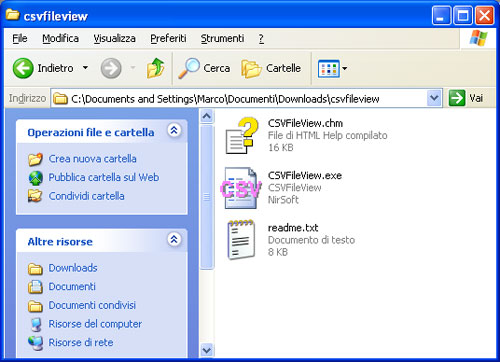The image size is (500, 362).
Task: Open Risorse di rete link
Action: [x=81, y=342]
